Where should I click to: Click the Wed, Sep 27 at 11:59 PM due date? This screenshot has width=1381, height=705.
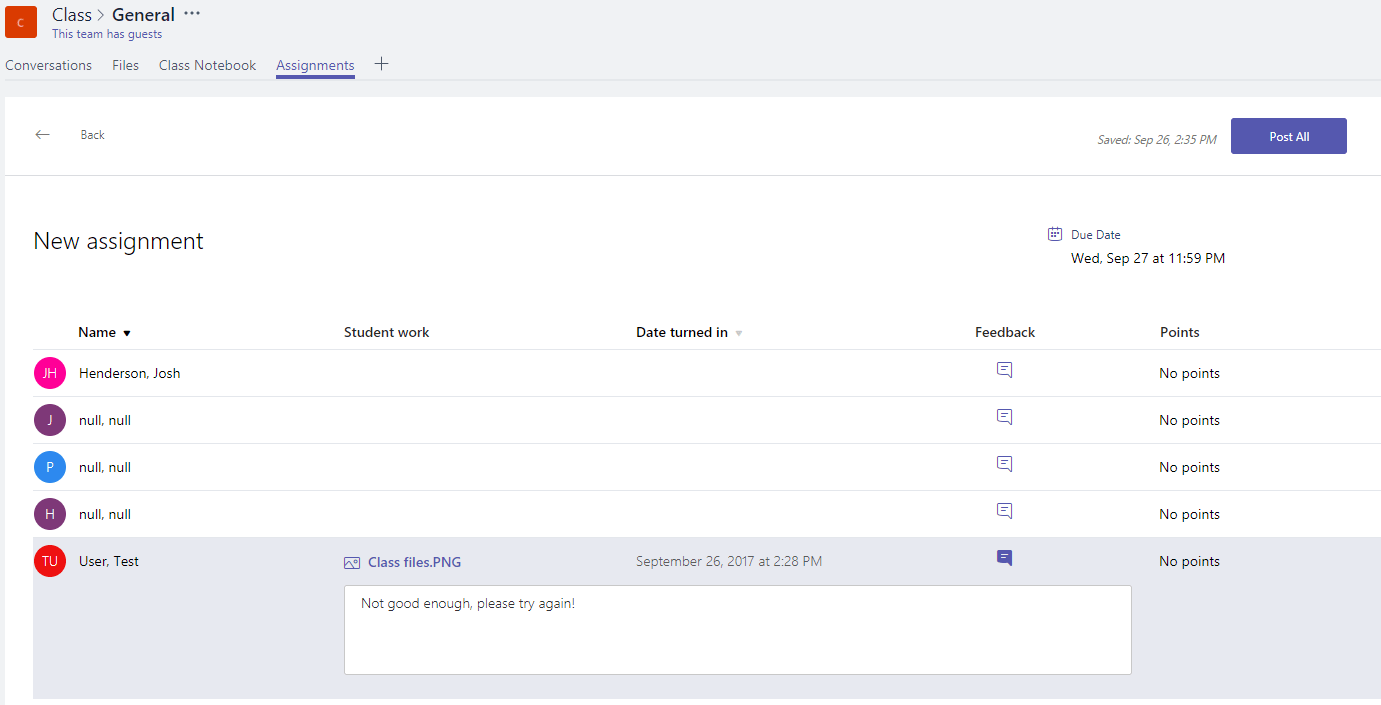1148,258
